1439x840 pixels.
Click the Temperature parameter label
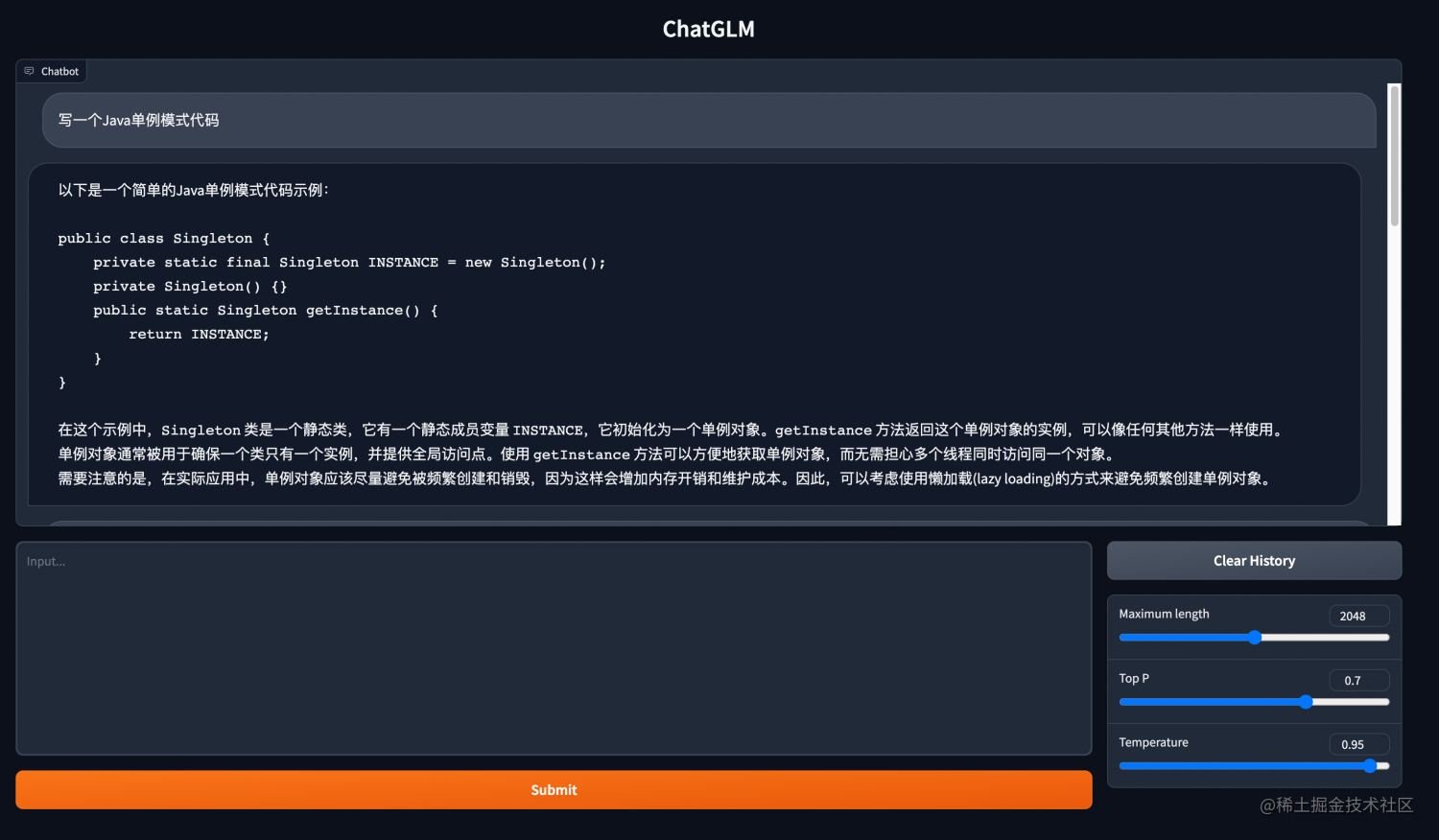(1153, 741)
